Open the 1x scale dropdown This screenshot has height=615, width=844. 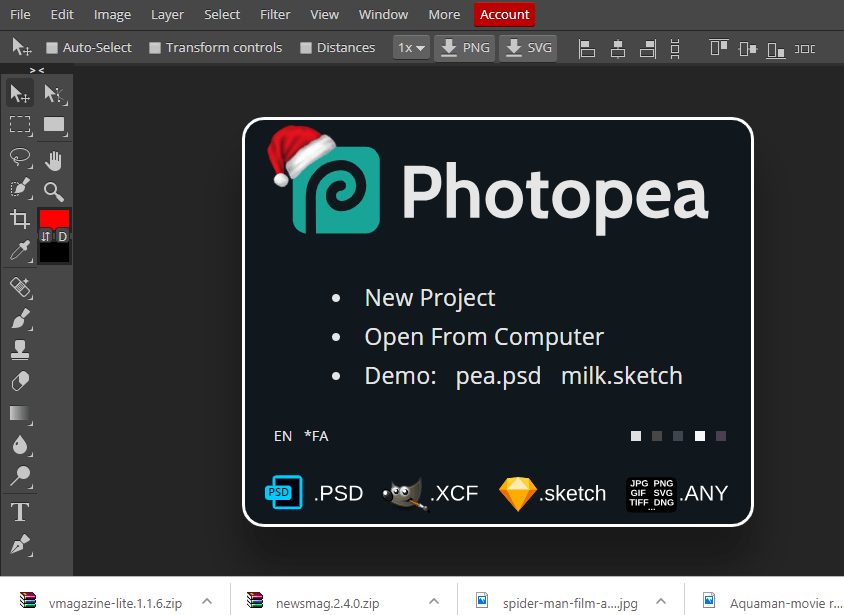411,48
